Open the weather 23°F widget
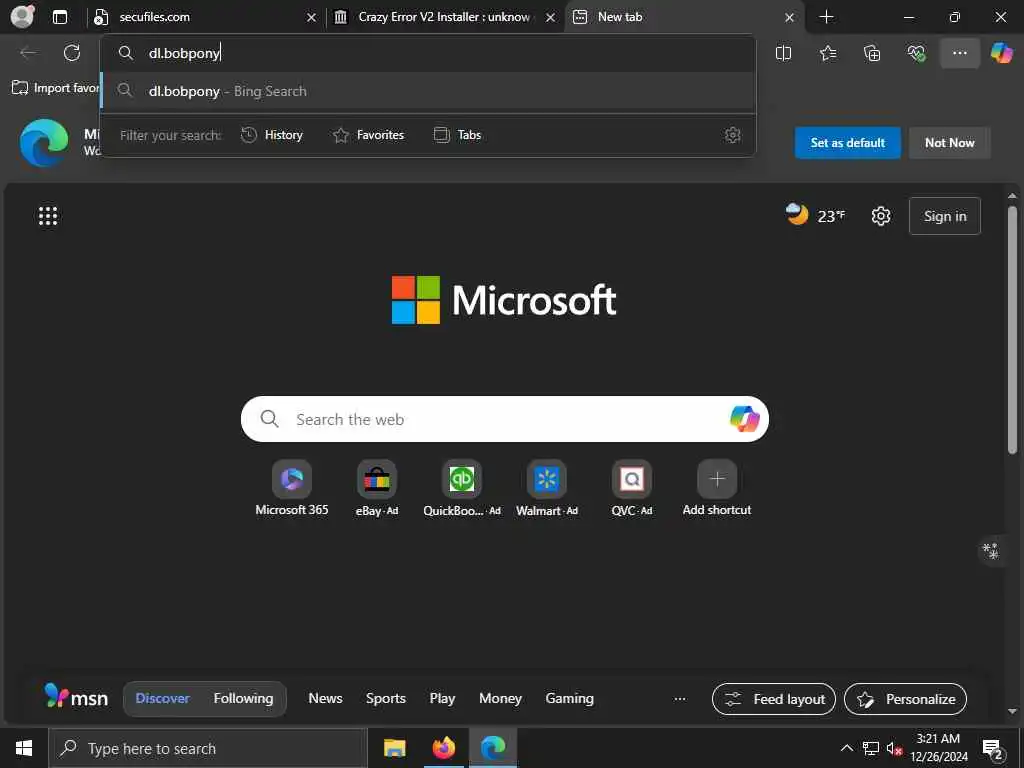Screen dimensions: 1024x768 coord(815,215)
